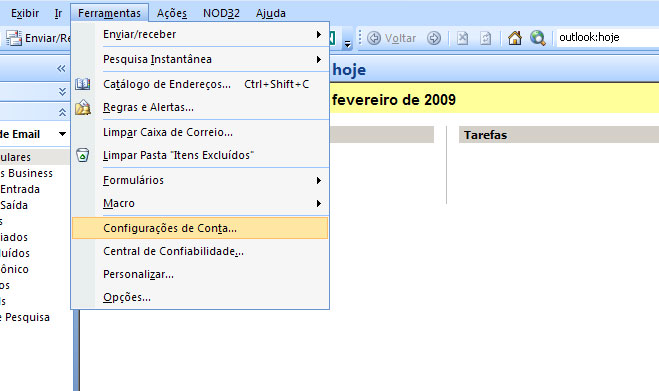Collapse the navigation pane with double chevron
Image resolution: width=659 pixels, height=391 pixels.
pyautogui.click(x=61, y=69)
